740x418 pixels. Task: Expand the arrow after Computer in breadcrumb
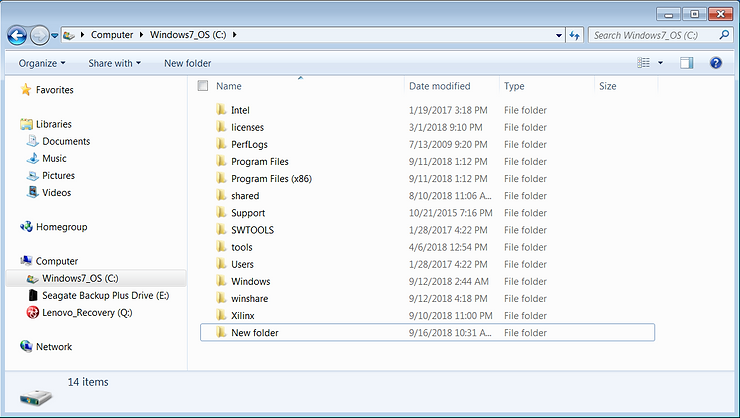point(142,35)
